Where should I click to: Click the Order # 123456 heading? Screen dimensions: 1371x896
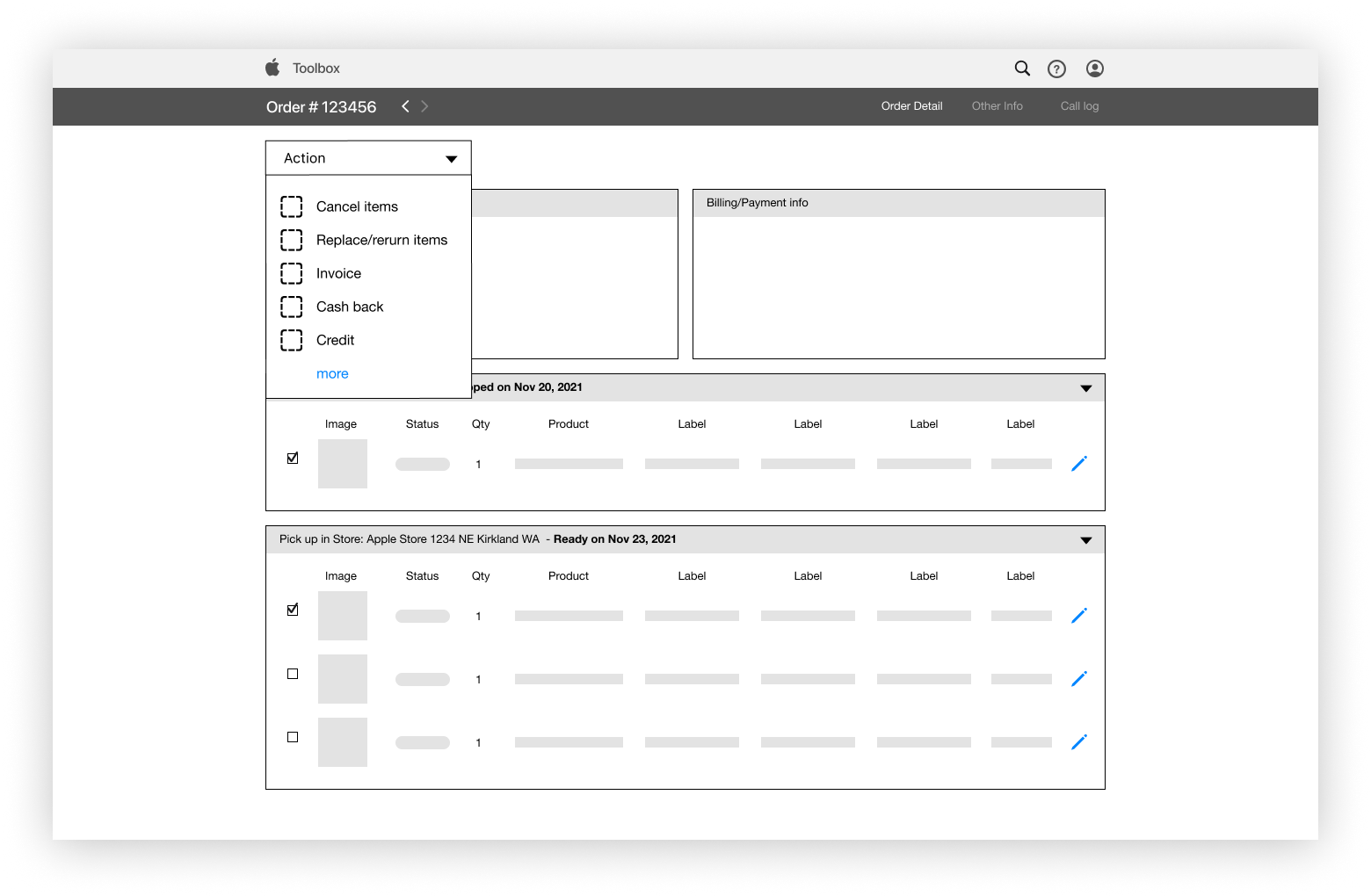tap(321, 106)
